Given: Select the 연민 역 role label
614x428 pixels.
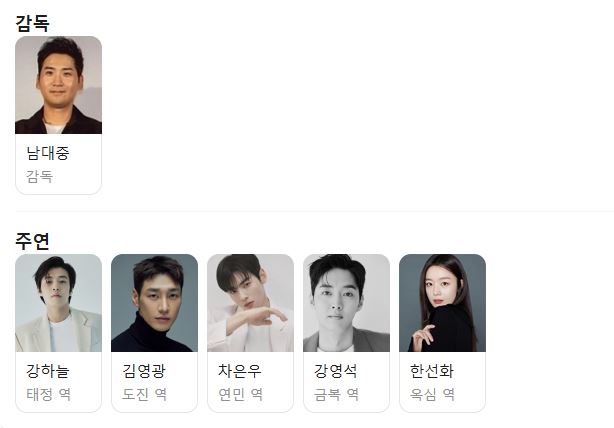Looking at the screenshot, I should (x=240, y=394).
